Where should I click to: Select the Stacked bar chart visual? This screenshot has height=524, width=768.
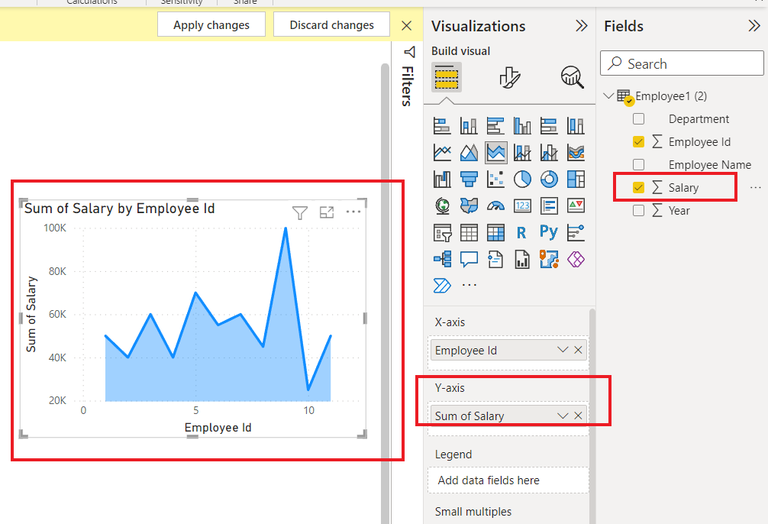point(442,126)
